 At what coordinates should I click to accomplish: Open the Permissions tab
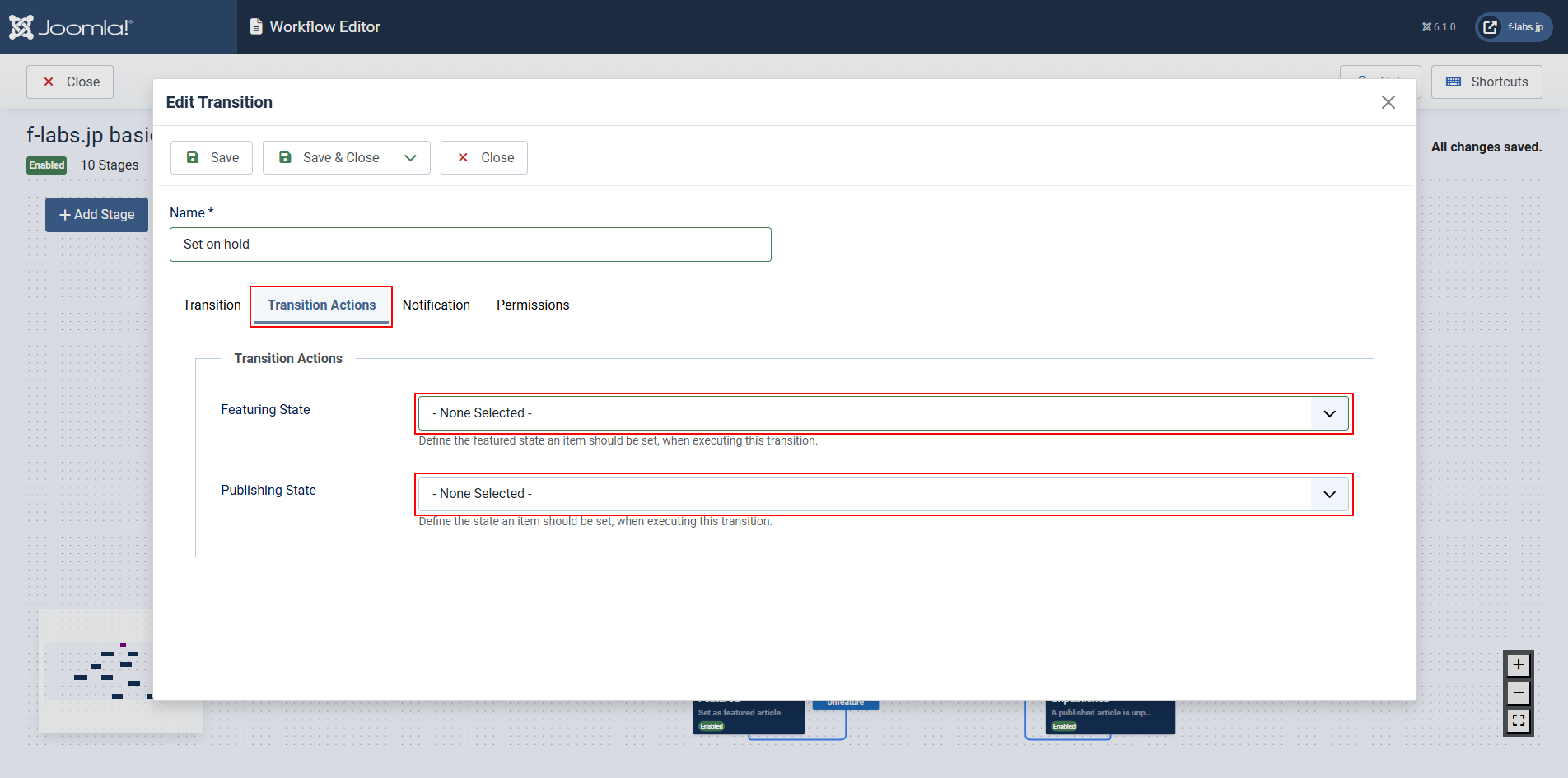[x=533, y=305]
